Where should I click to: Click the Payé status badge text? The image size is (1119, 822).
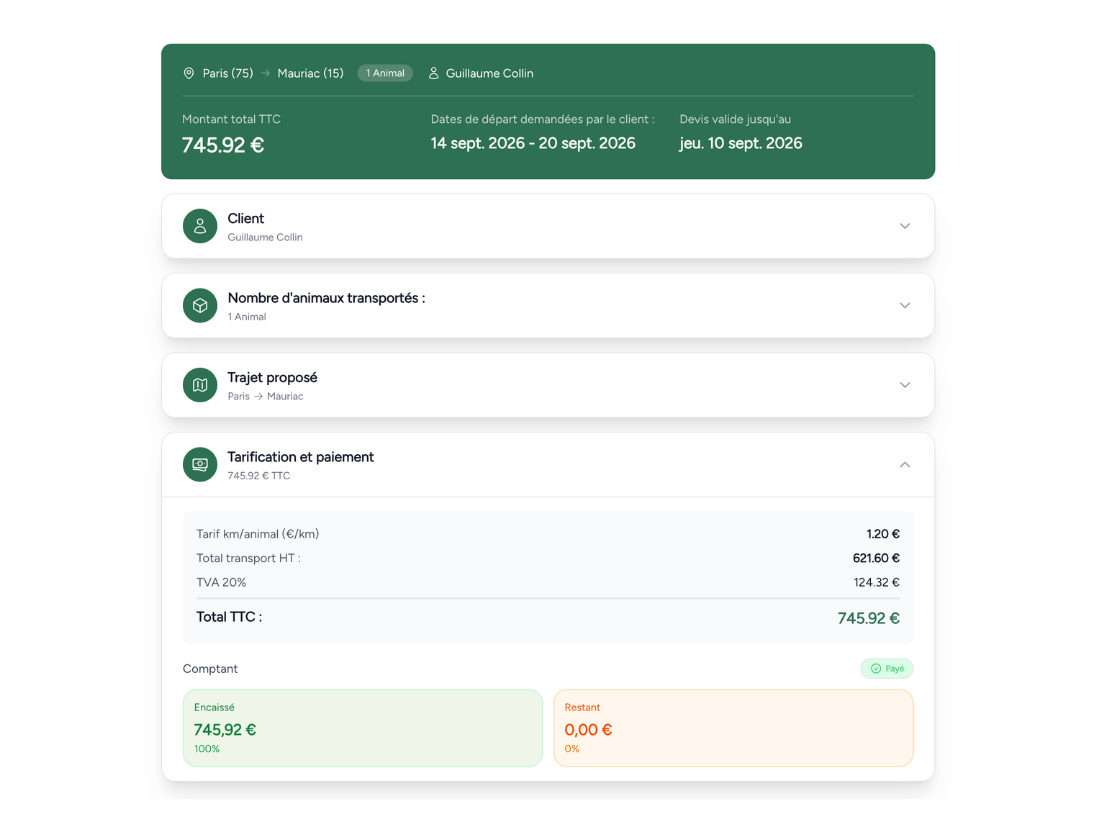pos(895,669)
